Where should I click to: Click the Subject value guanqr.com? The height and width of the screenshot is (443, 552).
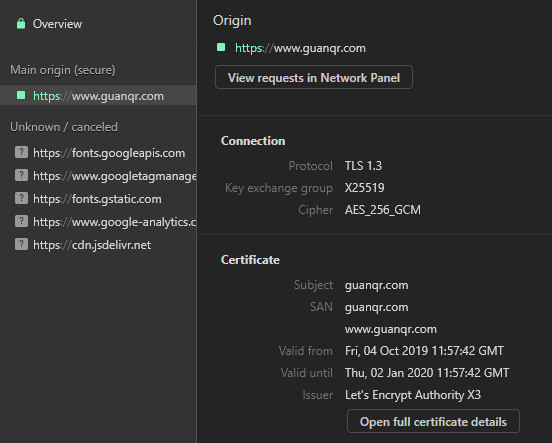coord(376,285)
